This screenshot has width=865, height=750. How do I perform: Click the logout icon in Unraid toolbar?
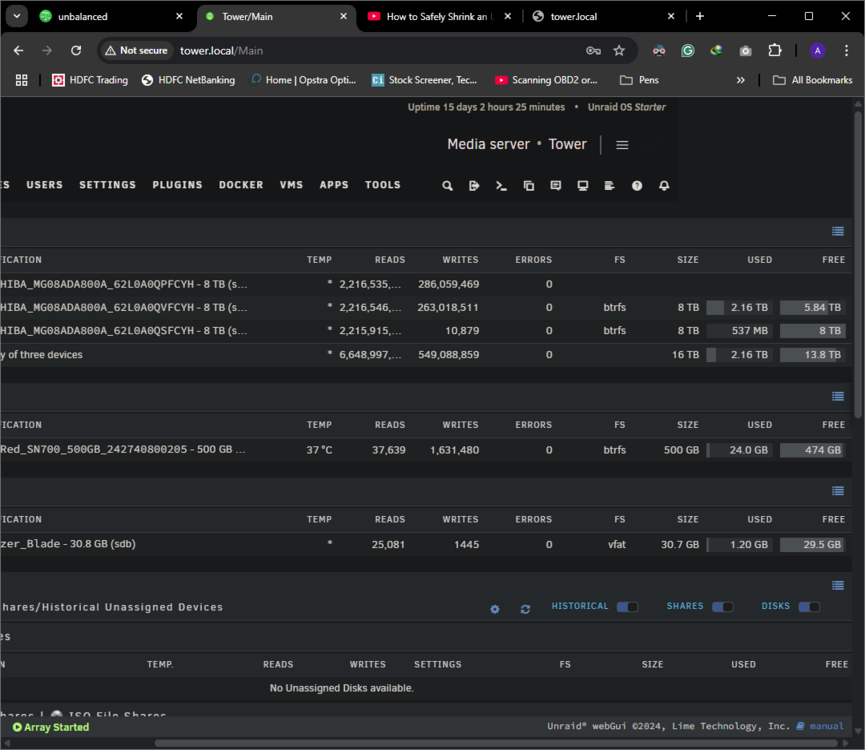474,186
